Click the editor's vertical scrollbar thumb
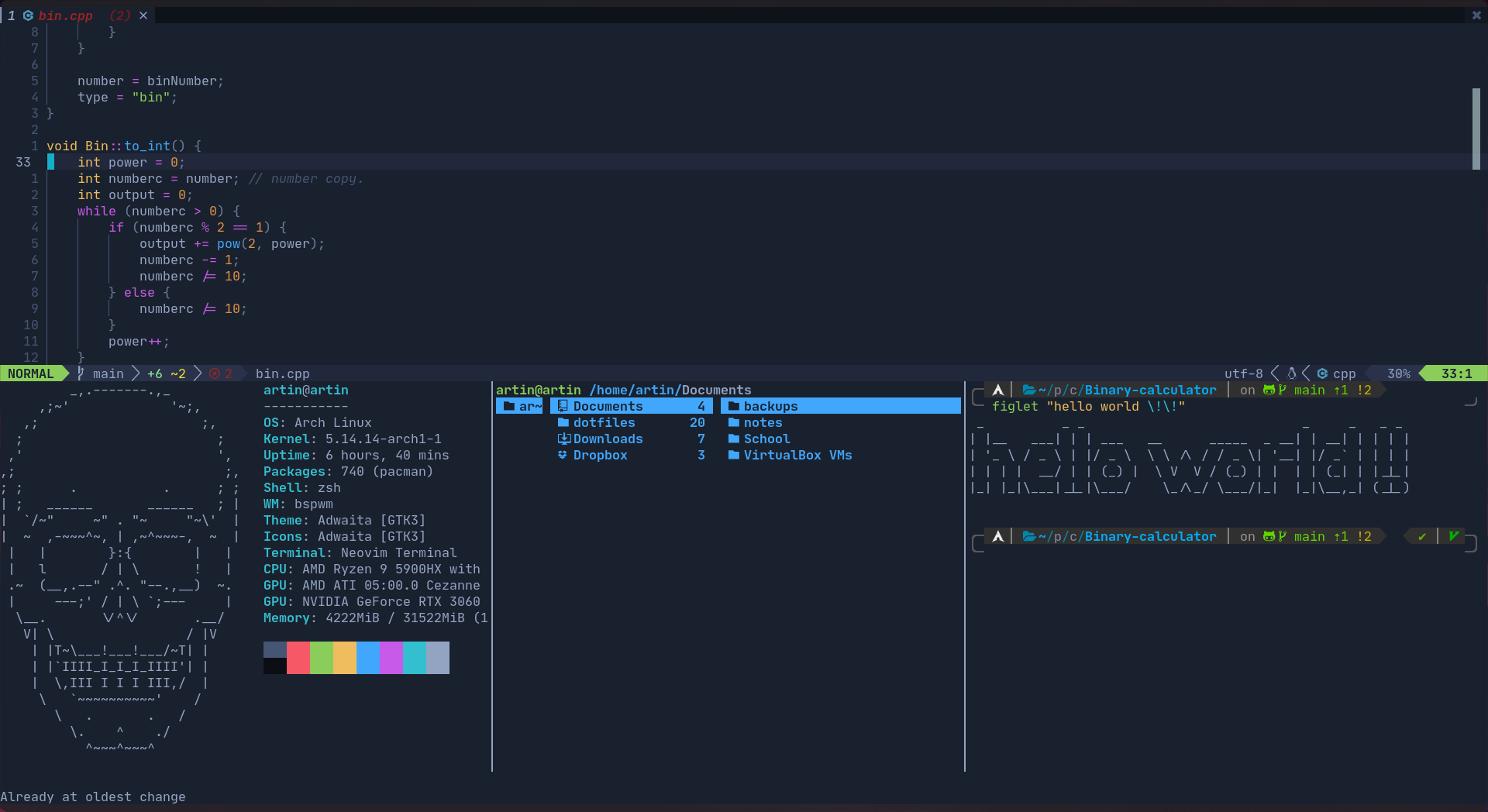Viewport: 1488px width, 812px height. [x=1476, y=129]
